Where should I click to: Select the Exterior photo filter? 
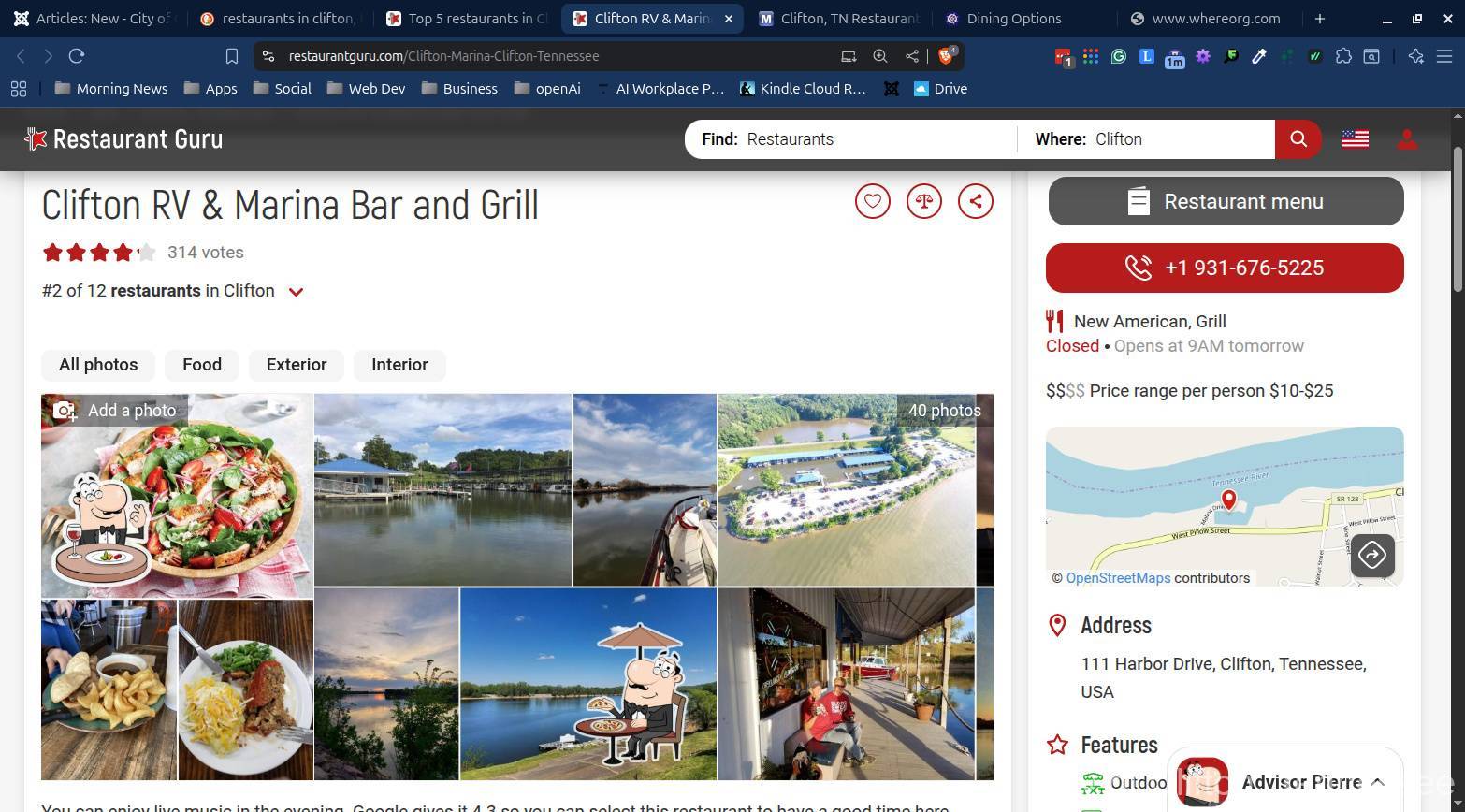(x=296, y=365)
